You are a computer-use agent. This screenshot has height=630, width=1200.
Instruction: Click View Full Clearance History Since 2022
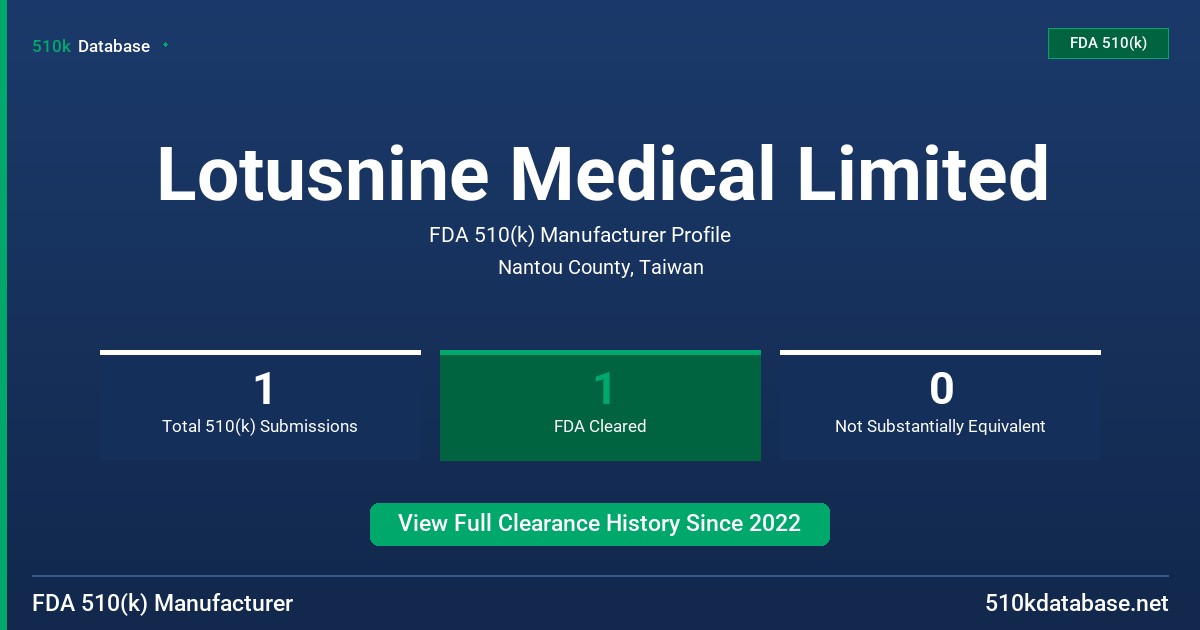pos(600,524)
